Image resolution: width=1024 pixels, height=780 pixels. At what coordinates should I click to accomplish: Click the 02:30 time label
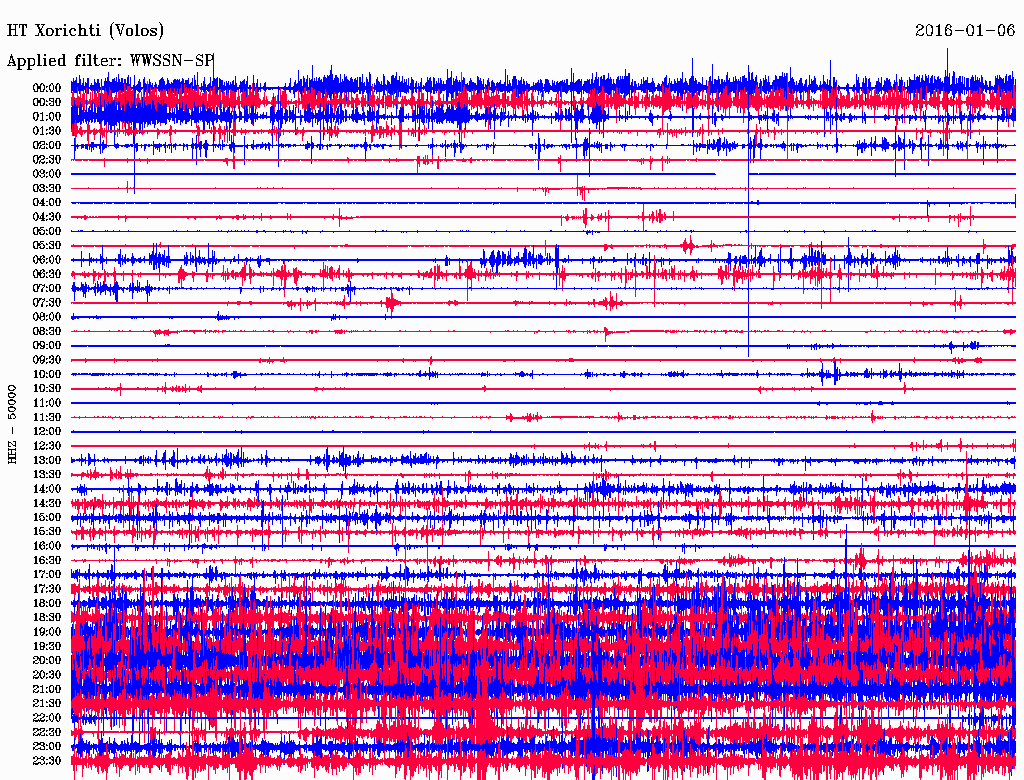point(47,159)
